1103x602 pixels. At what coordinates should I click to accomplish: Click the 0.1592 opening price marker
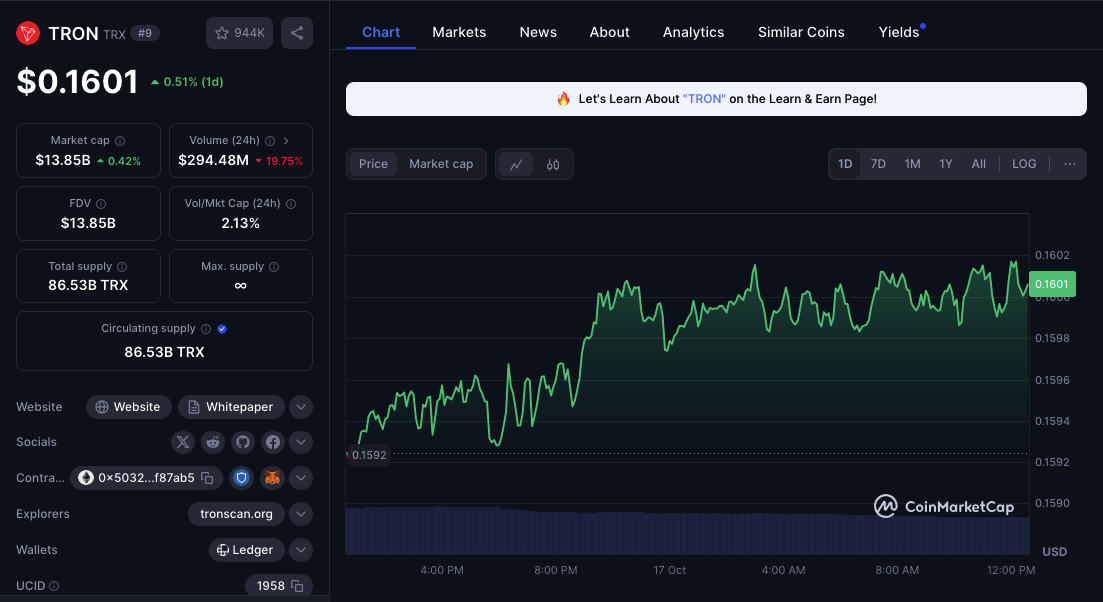pos(369,455)
